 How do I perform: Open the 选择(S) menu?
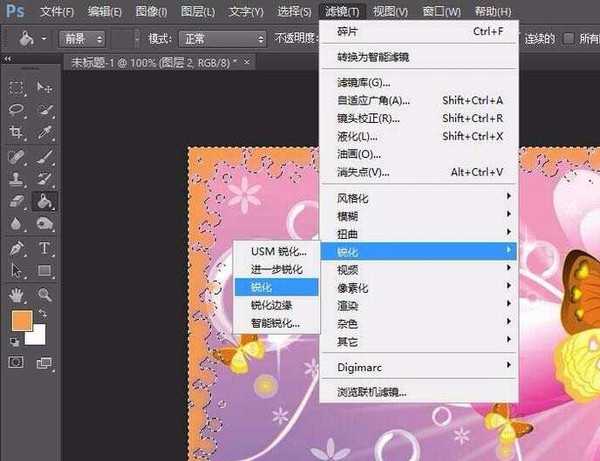294,12
